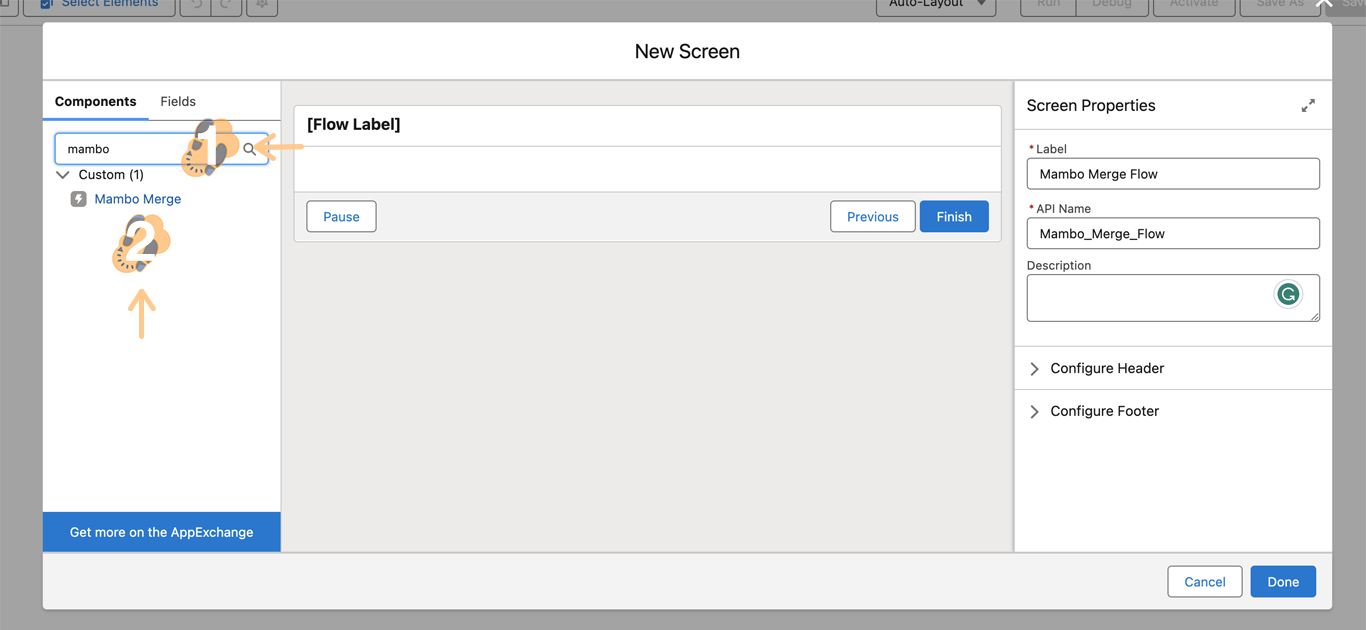1366x630 pixels.
Task: Click the Label input field
Action: coord(1172,174)
